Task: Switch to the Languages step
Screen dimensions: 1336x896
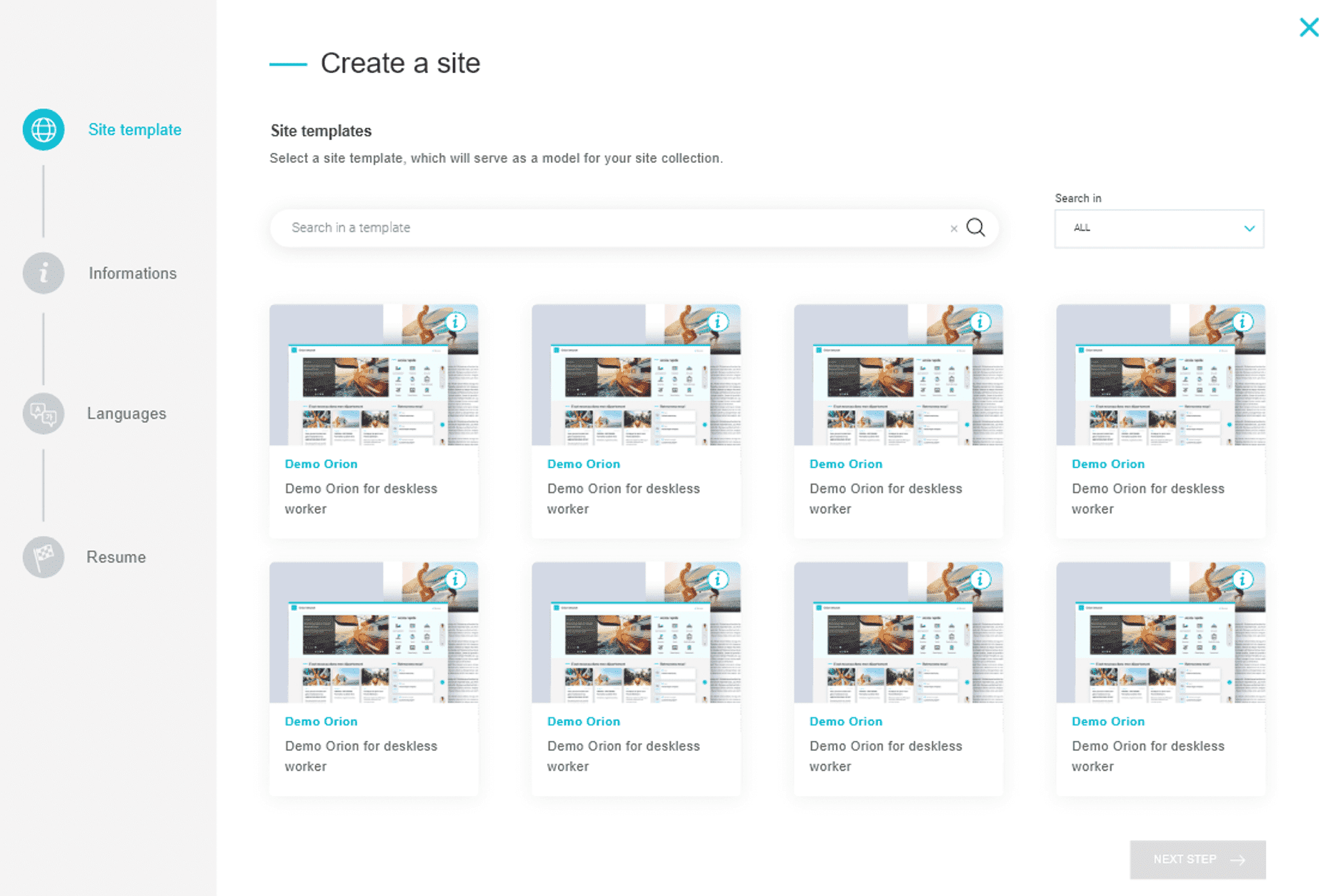Action: pyautogui.click(x=126, y=413)
